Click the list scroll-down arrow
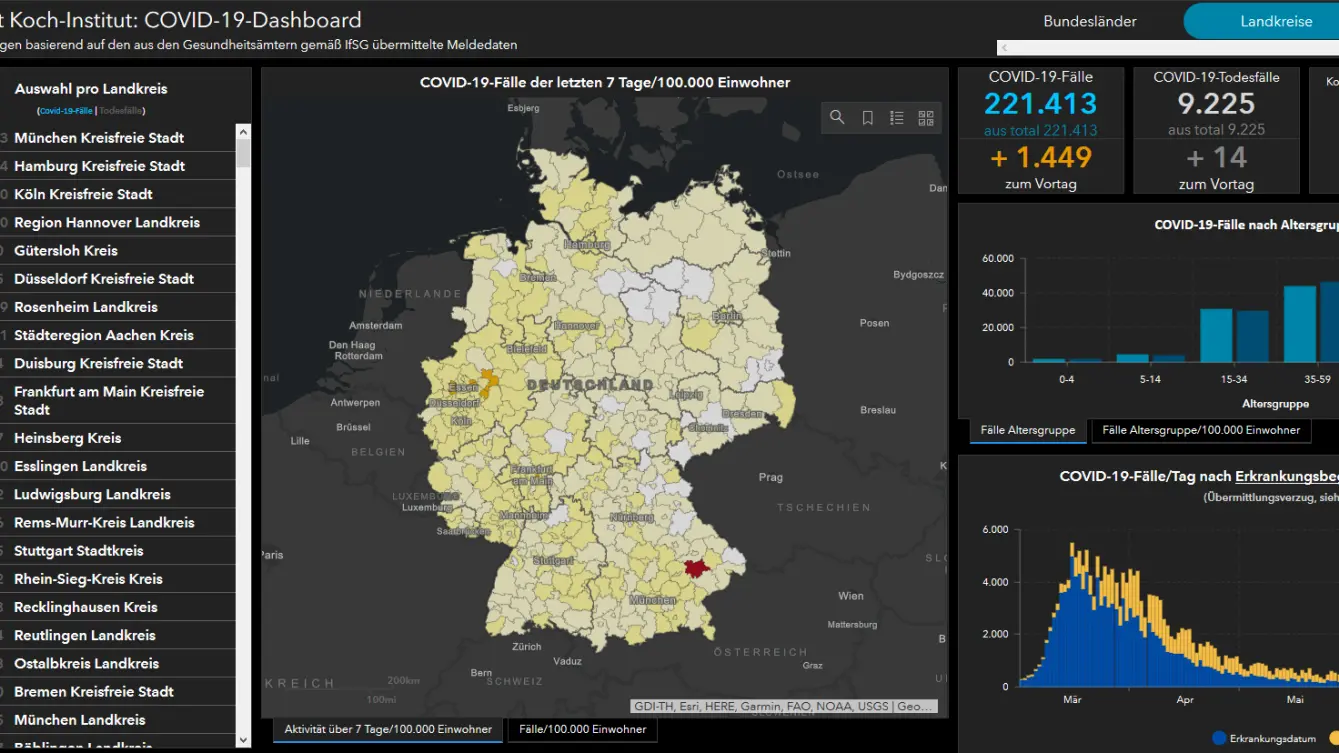The height and width of the screenshot is (753, 1339). click(243, 740)
